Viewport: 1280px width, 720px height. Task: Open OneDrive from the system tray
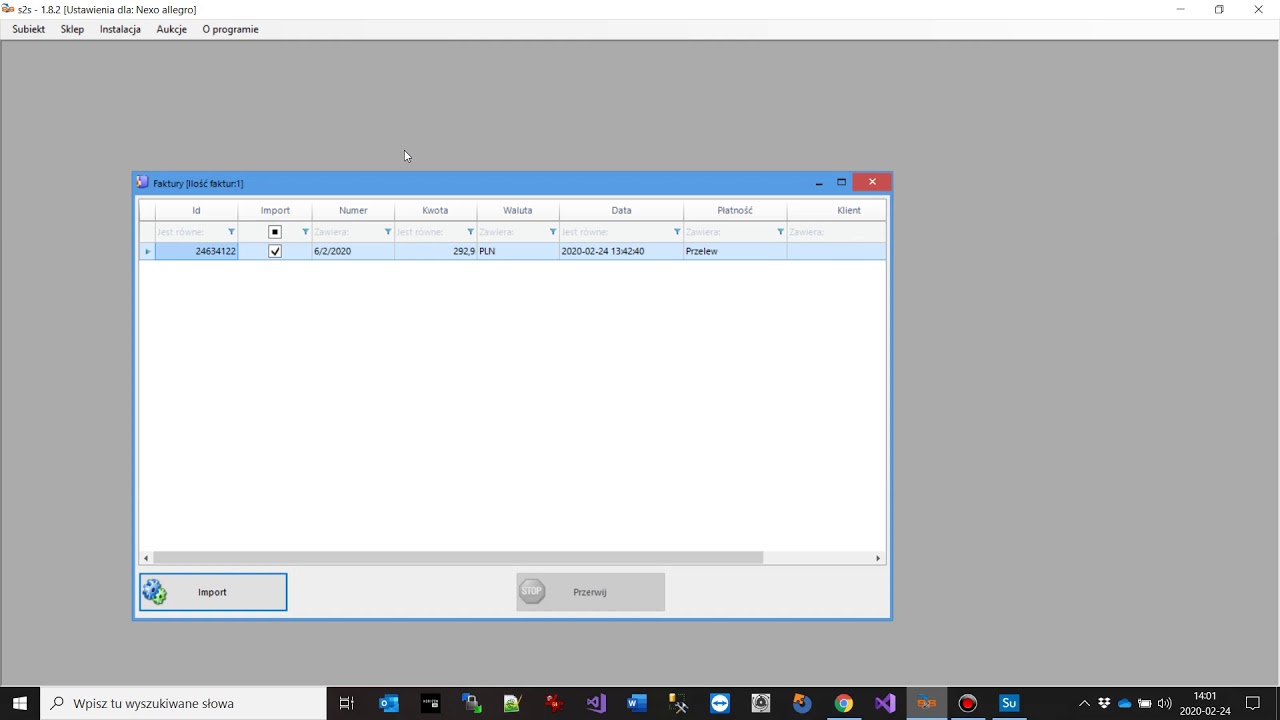(x=1125, y=703)
